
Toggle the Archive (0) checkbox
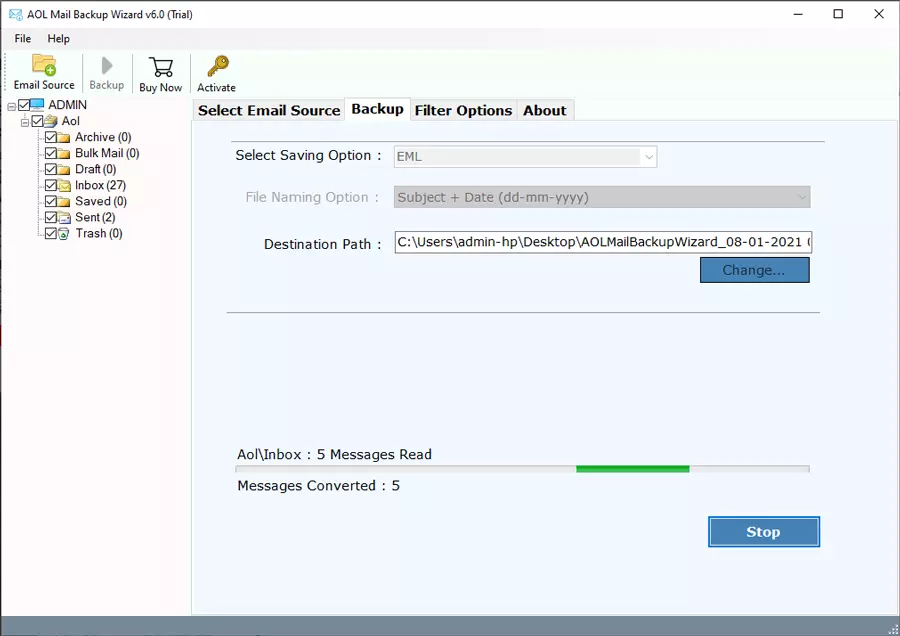tap(51, 137)
